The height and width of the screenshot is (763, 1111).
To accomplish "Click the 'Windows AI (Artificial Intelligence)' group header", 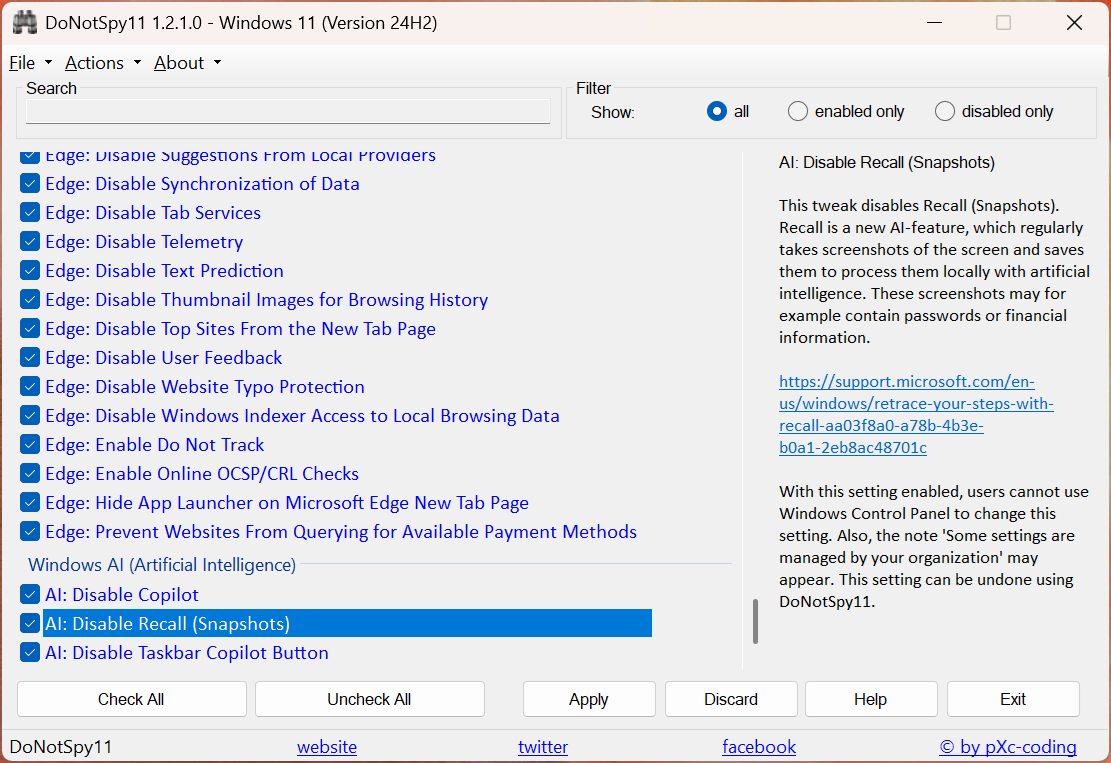I will (162, 565).
